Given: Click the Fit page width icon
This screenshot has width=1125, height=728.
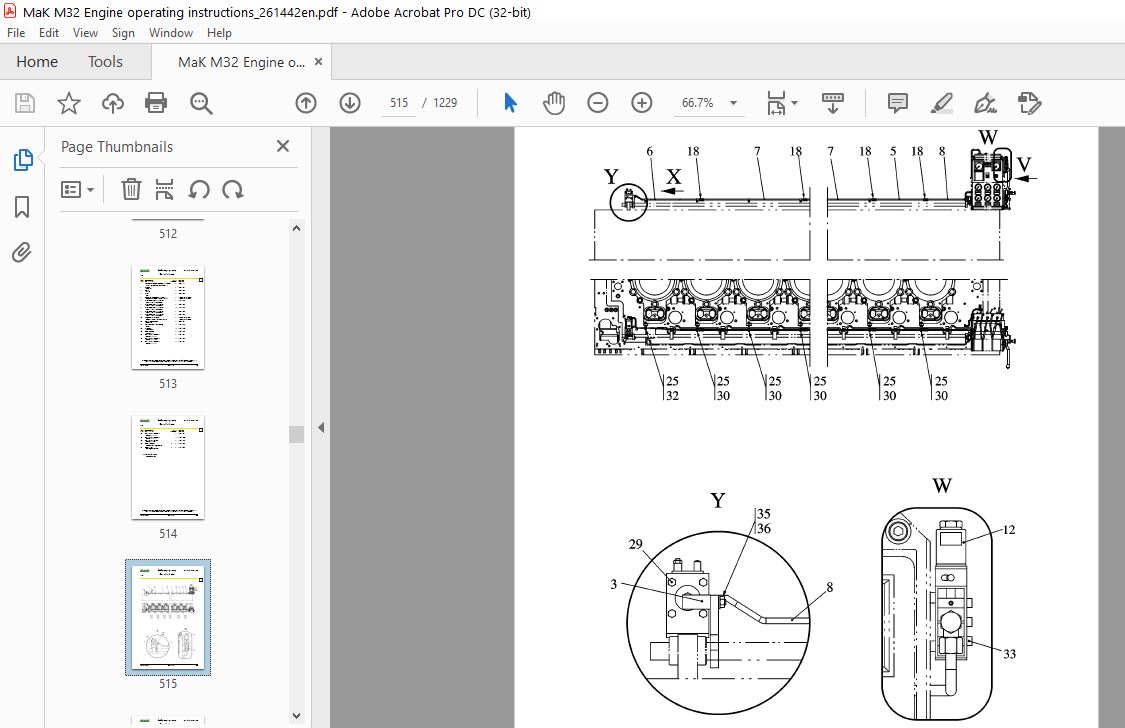Looking at the screenshot, I should [776, 103].
